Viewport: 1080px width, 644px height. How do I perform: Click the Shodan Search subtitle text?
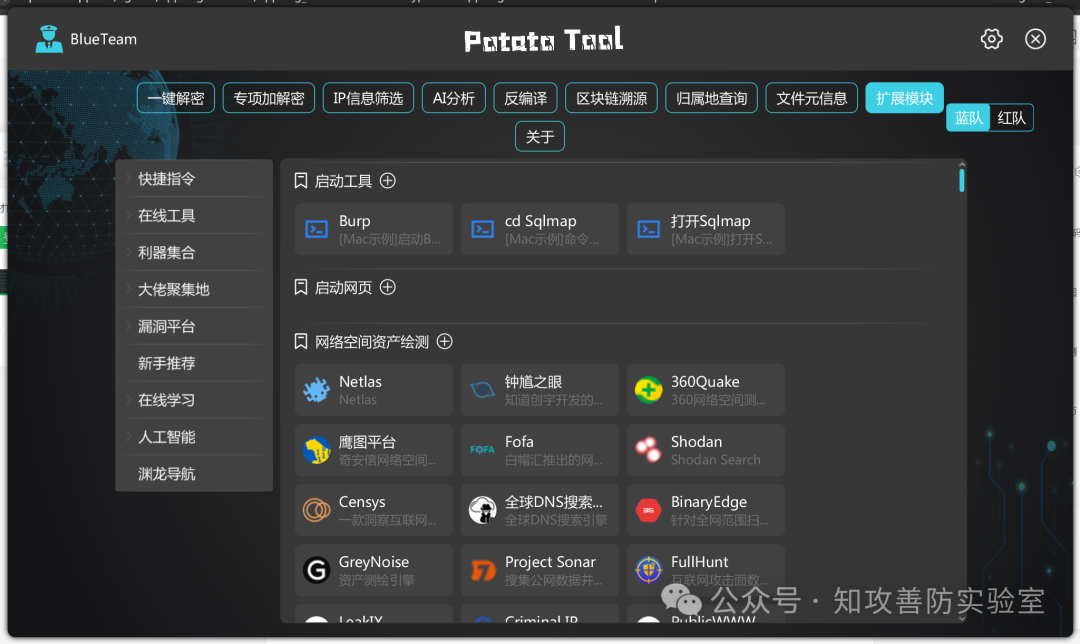(716, 459)
